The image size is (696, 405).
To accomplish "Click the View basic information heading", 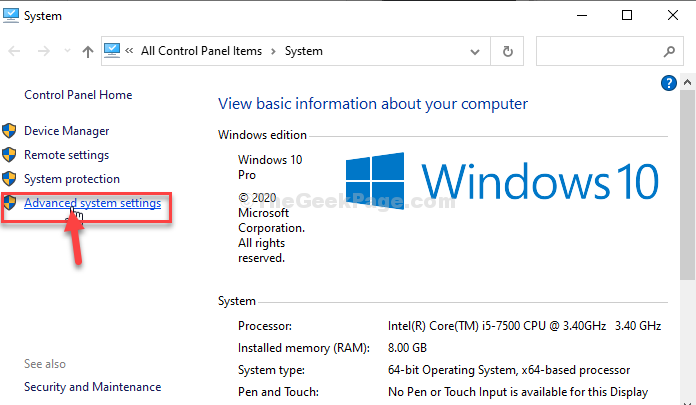I will [x=373, y=104].
